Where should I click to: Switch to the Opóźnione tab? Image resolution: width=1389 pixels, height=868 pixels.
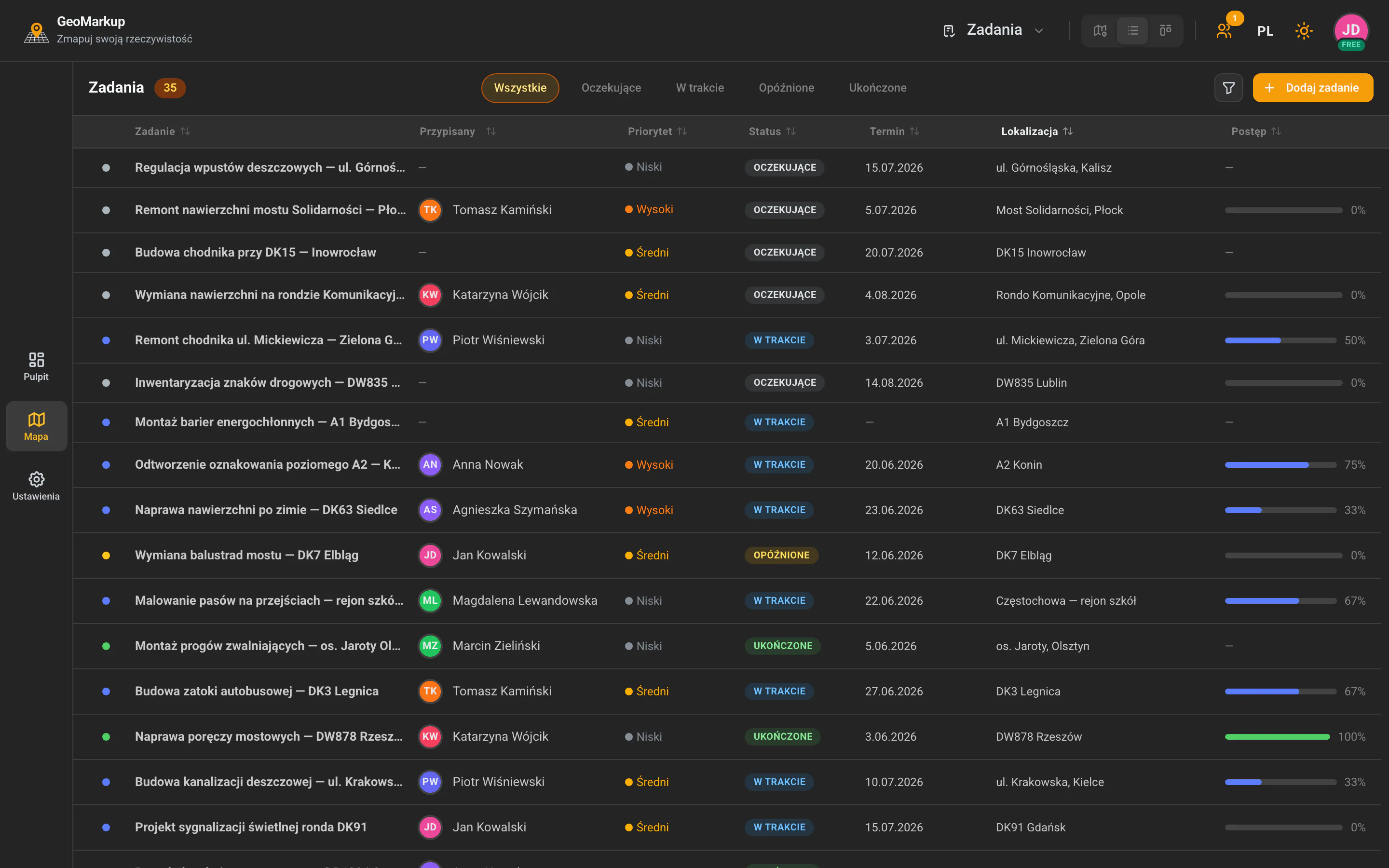[x=786, y=88]
